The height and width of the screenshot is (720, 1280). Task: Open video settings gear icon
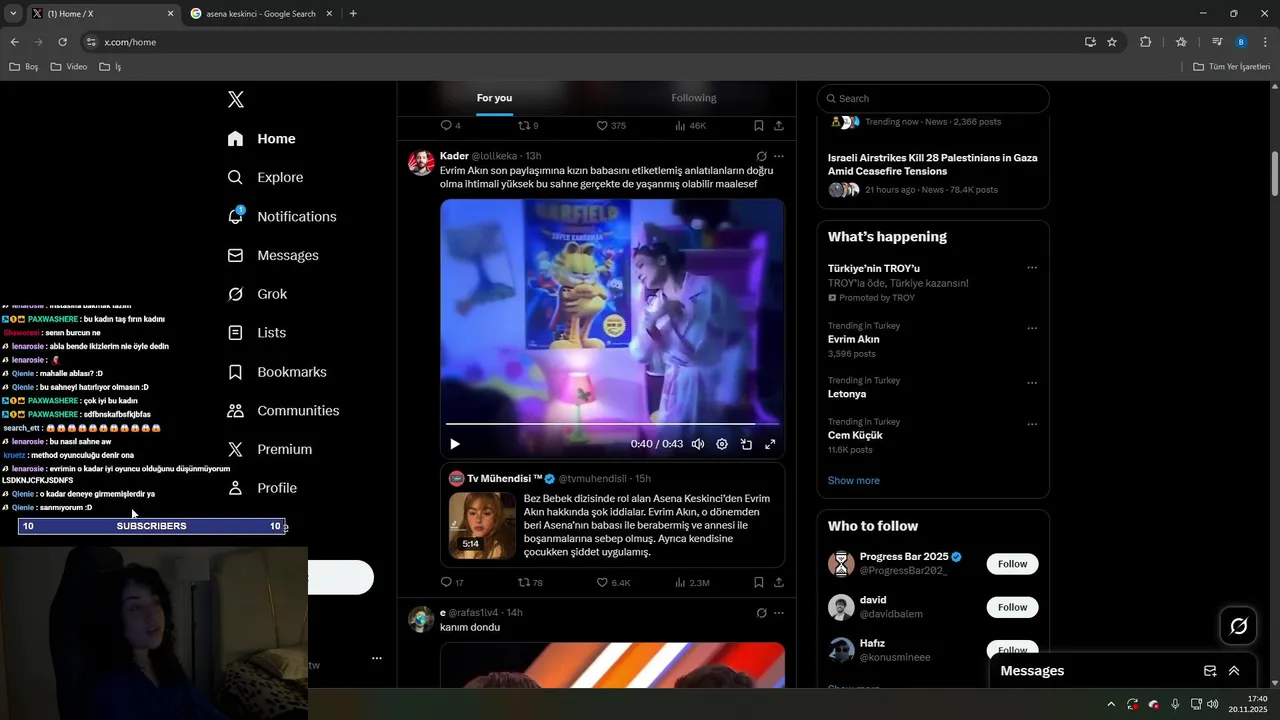[x=722, y=444]
